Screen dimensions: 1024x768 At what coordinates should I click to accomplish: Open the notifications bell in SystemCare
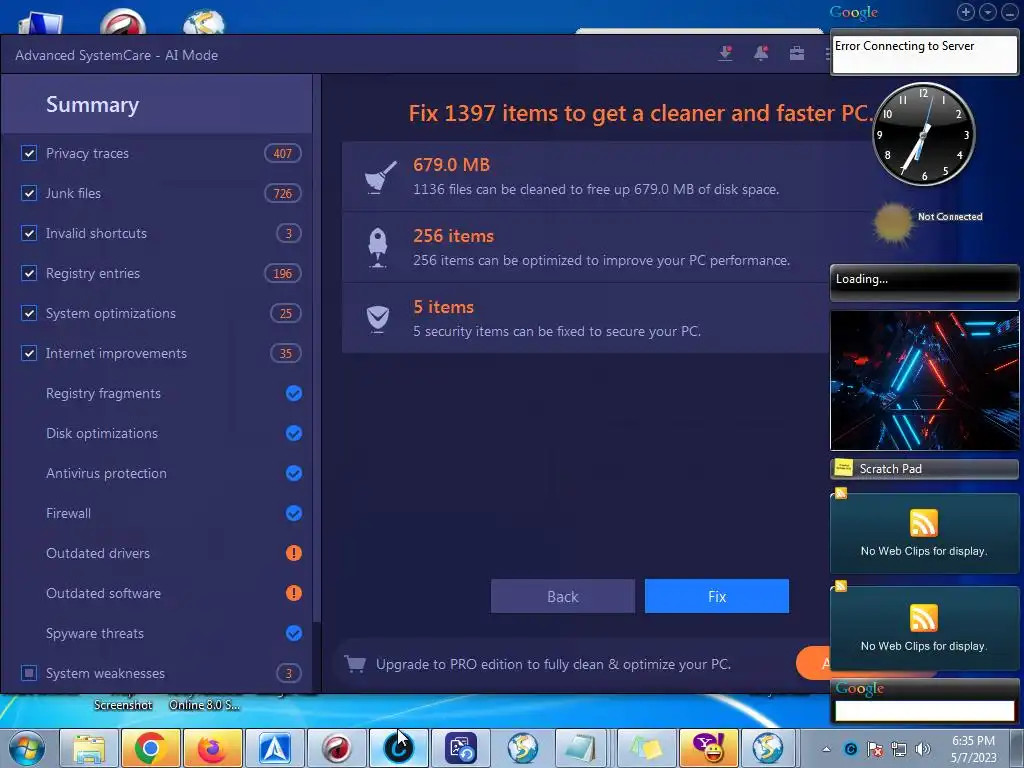[761, 54]
